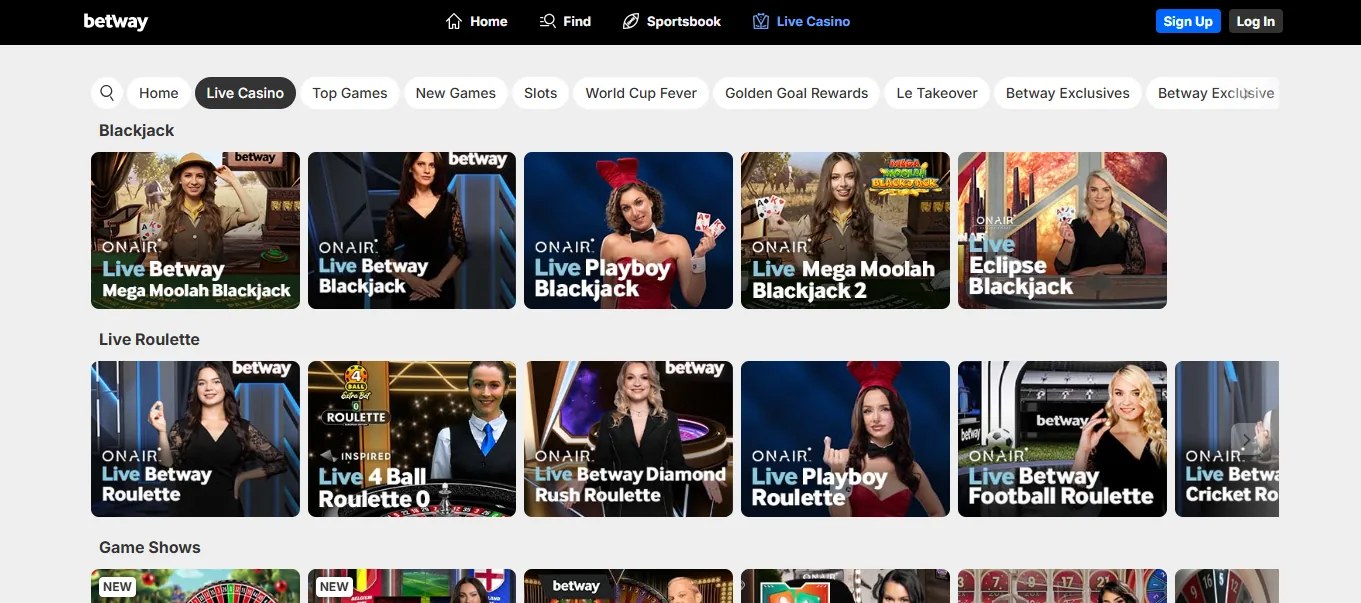
Task: Click the Log In button
Action: point(1256,21)
